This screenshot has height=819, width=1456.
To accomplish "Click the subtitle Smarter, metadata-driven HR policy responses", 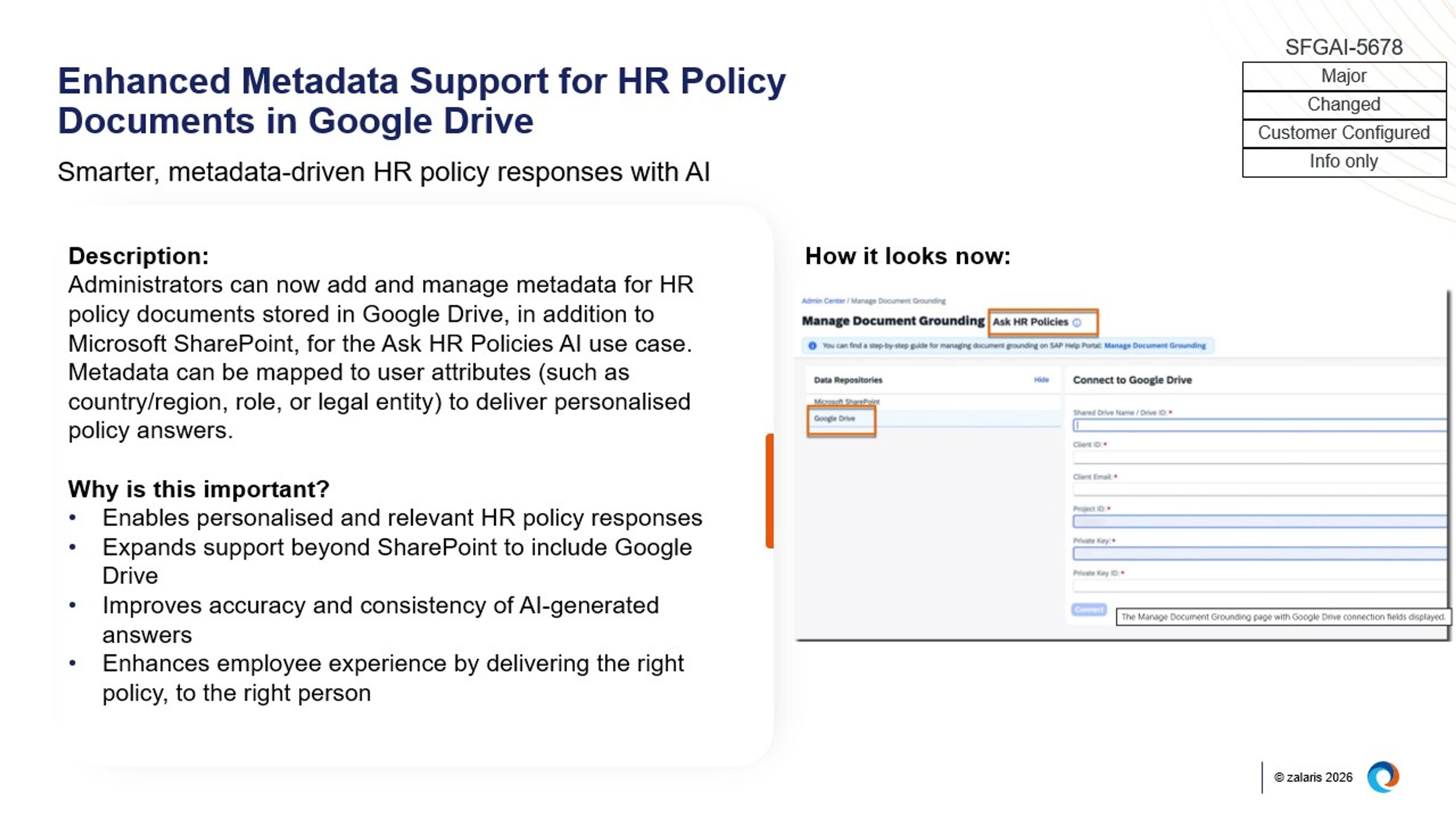I will [383, 172].
